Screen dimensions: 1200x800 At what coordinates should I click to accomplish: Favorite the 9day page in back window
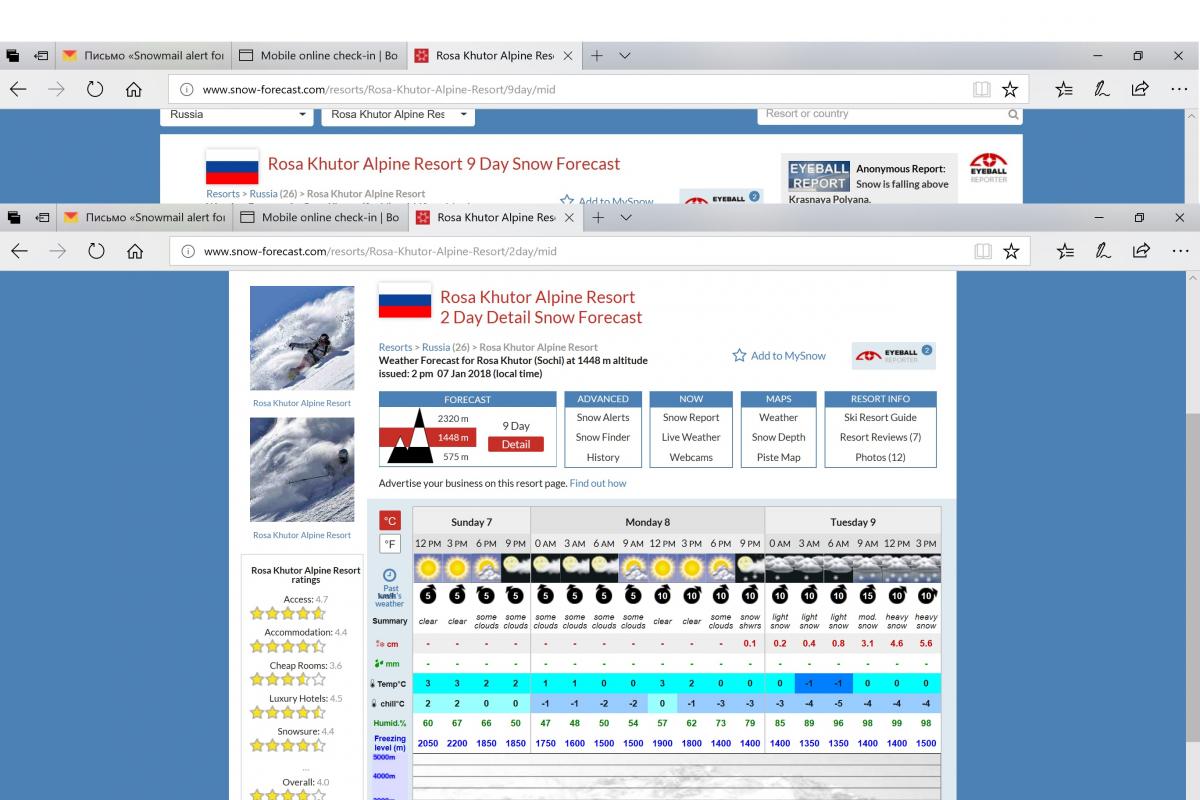coord(1010,89)
